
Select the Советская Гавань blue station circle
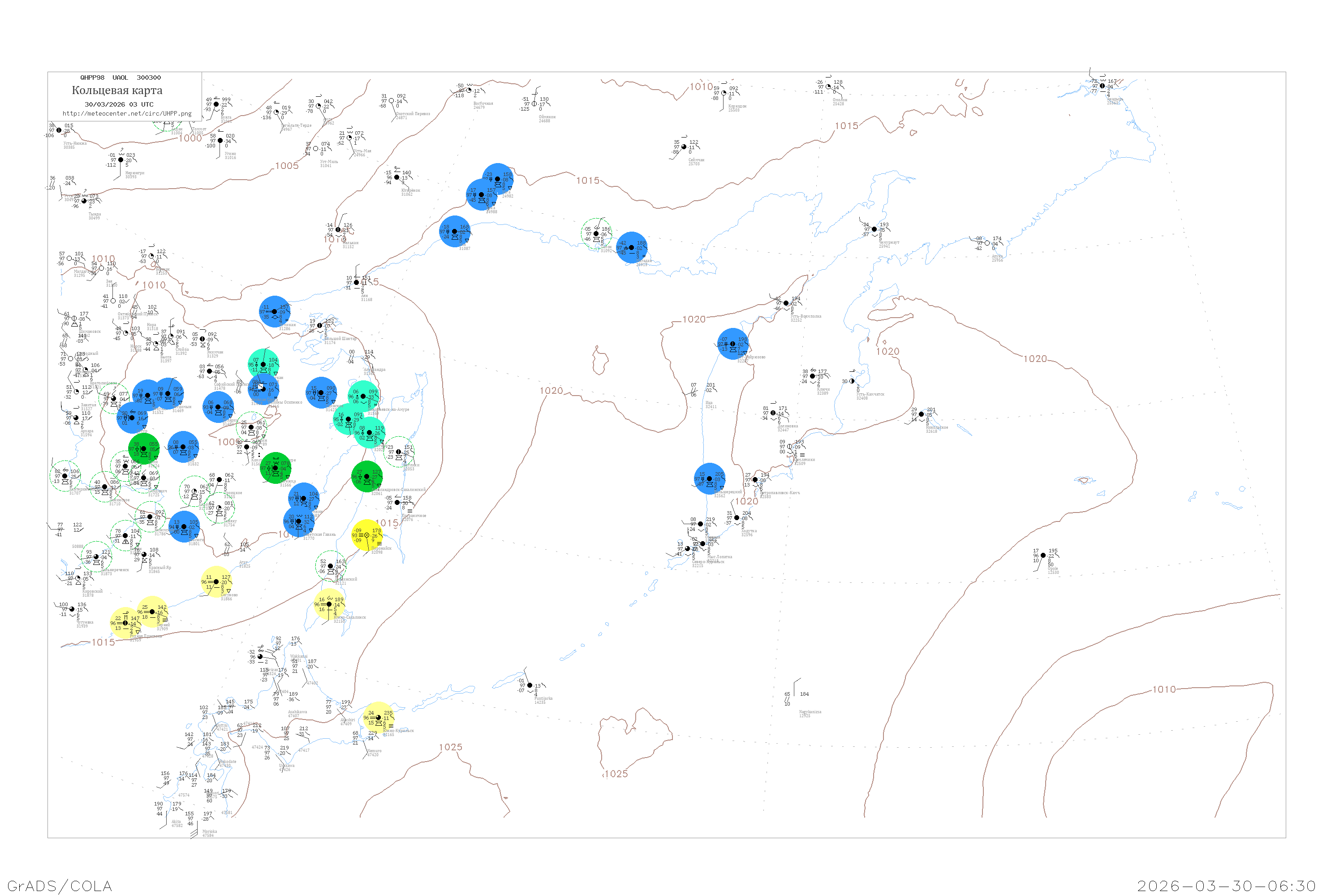(299, 521)
